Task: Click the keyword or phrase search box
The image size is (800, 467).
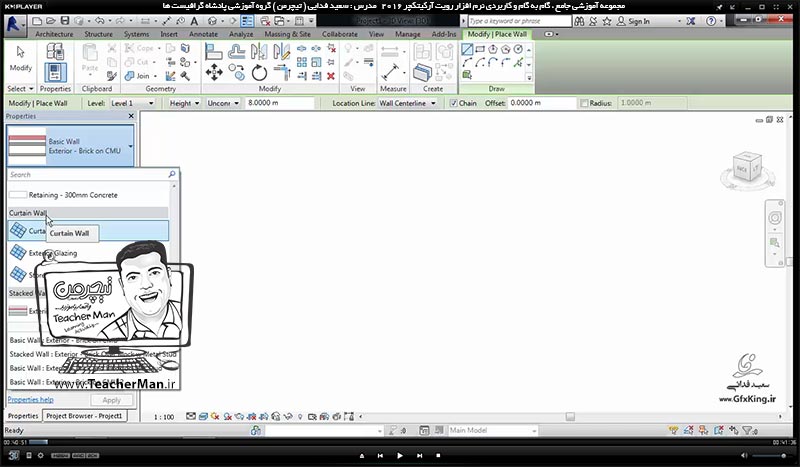Action: tap(519, 21)
